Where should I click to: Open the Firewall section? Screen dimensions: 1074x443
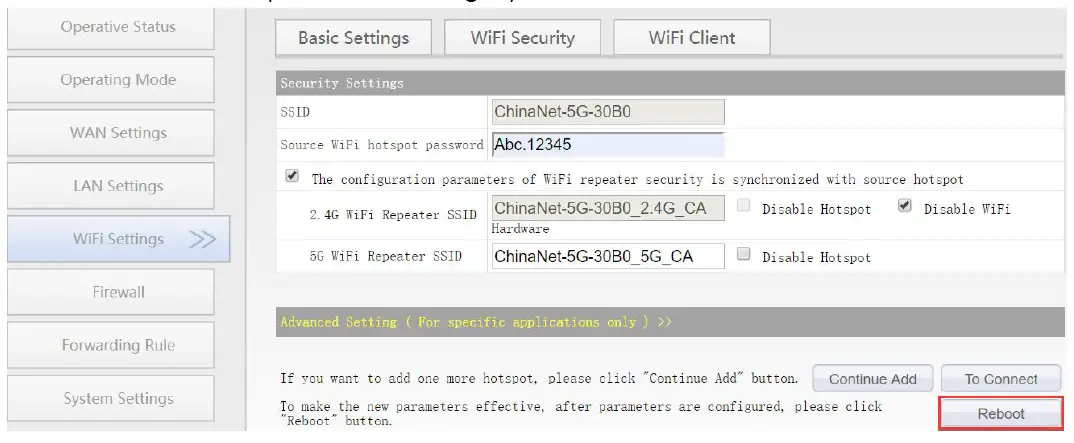point(118,292)
